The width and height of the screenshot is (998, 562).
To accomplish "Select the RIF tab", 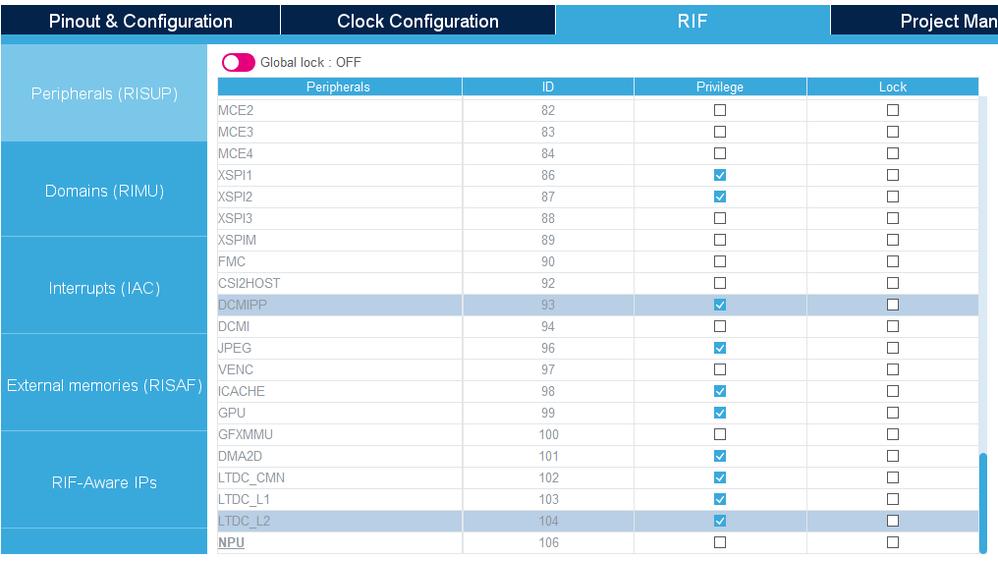I will pos(692,21).
